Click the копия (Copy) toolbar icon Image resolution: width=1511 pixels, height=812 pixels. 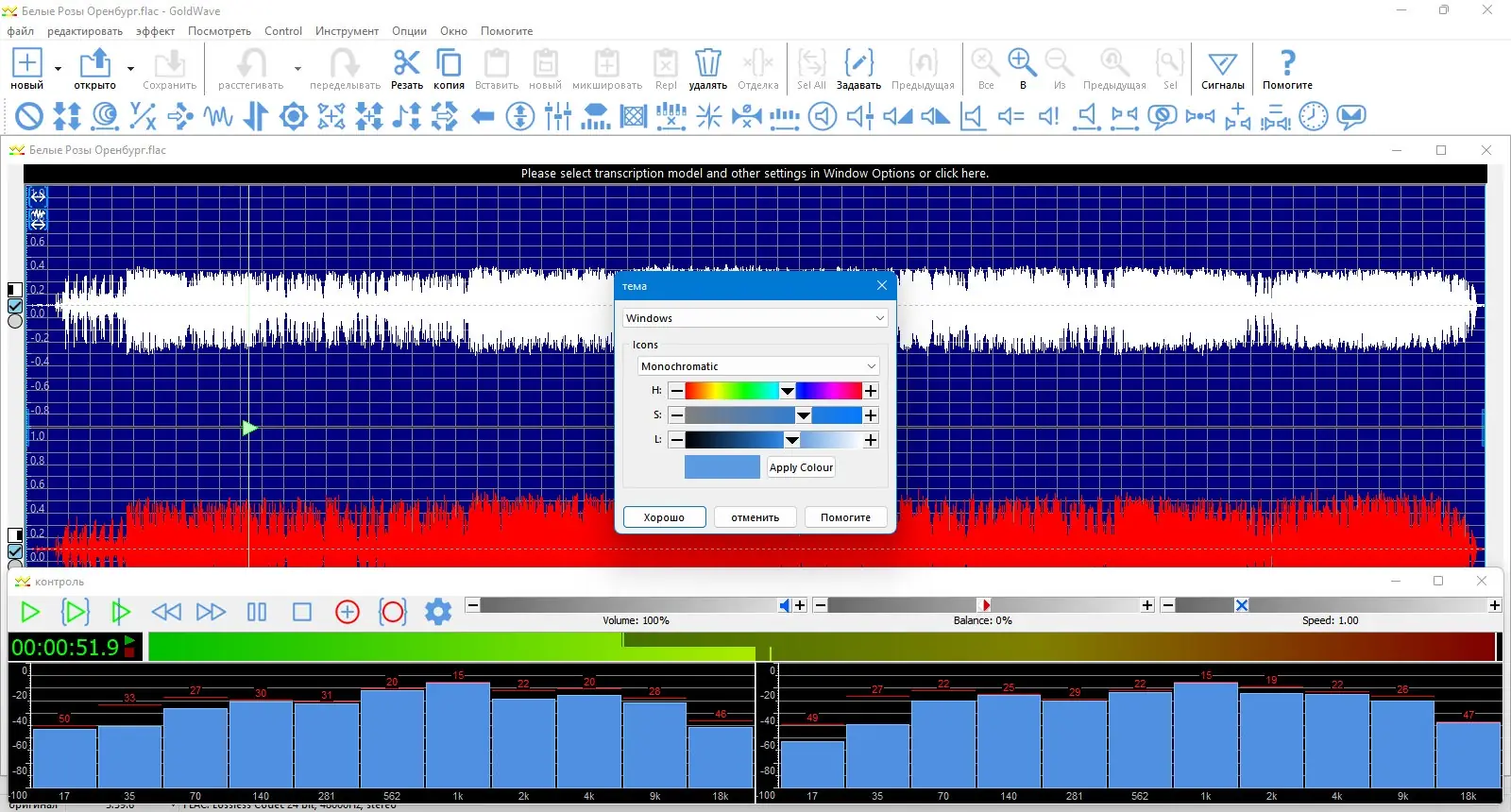coord(449,64)
